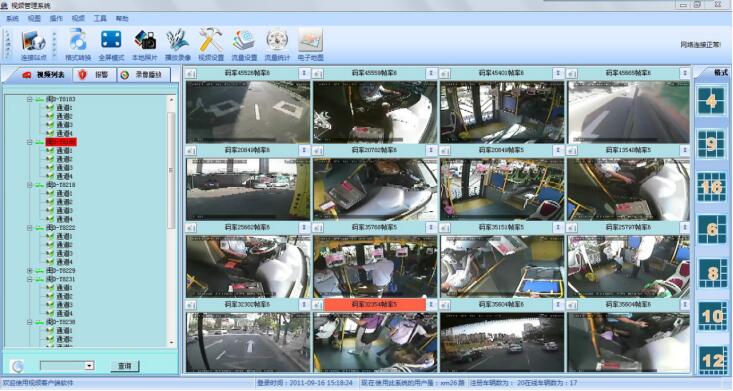Select the 16-pane video layout
Image resolution: width=733 pixels, height=391 pixels.
click(711, 187)
